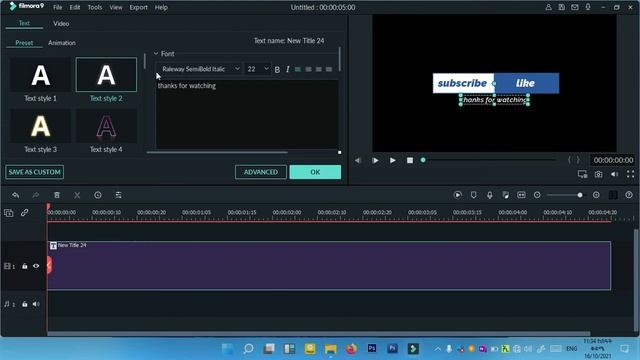Open the Edit menu
The height and width of the screenshot is (360, 640).
pos(75,7)
